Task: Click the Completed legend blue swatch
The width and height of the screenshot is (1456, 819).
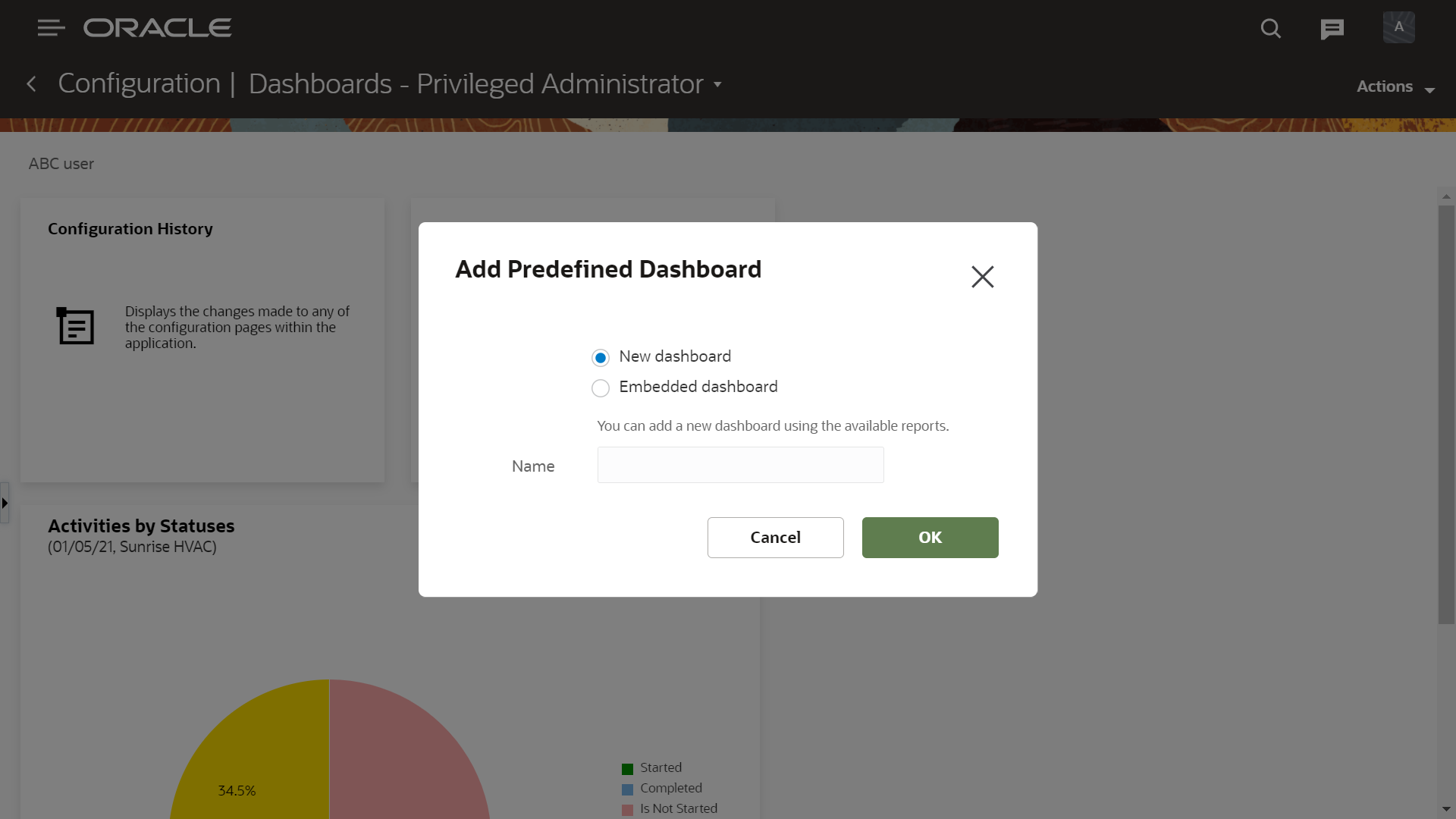Action: coord(627,789)
